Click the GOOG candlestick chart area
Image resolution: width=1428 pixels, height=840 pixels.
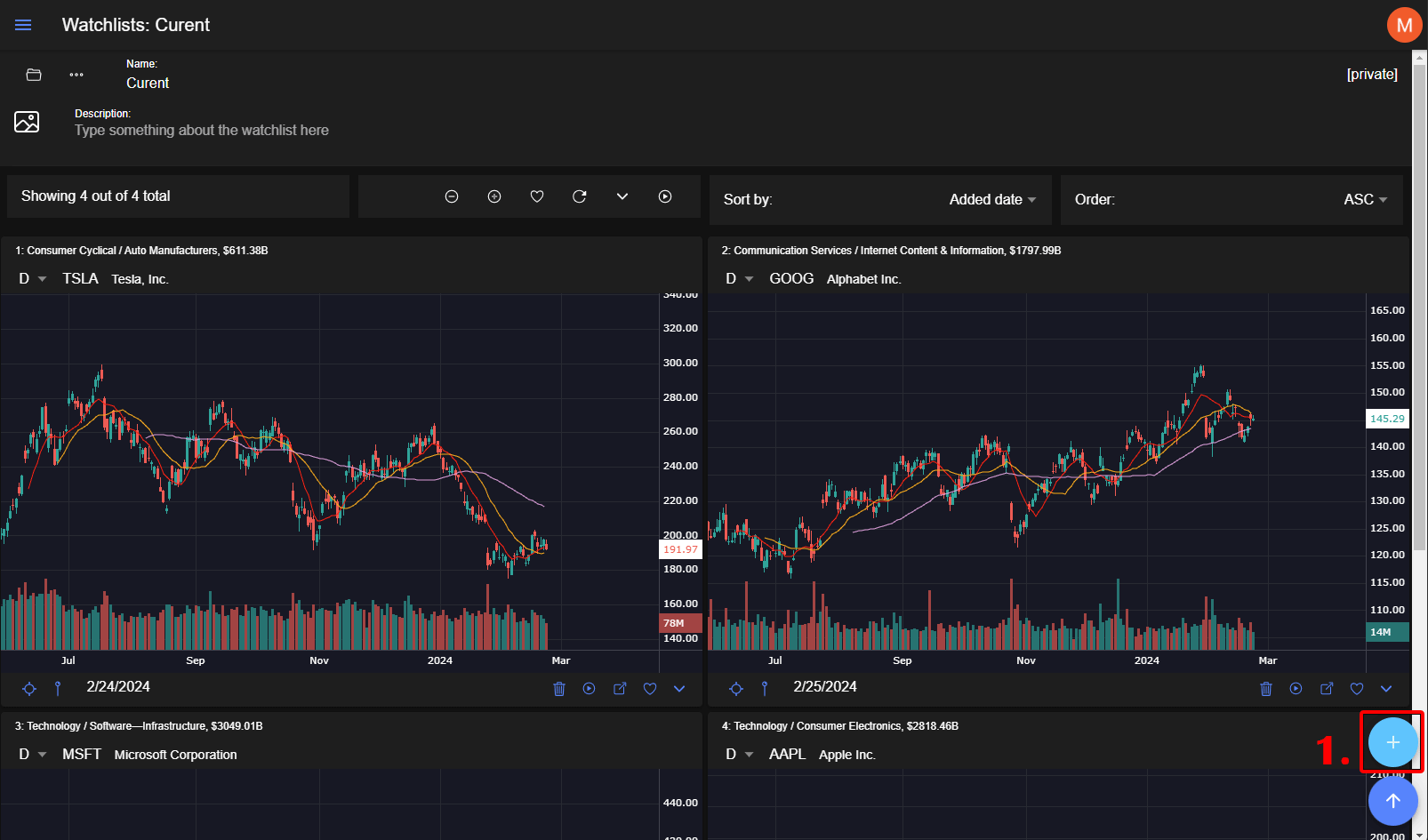tap(1036, 471)
